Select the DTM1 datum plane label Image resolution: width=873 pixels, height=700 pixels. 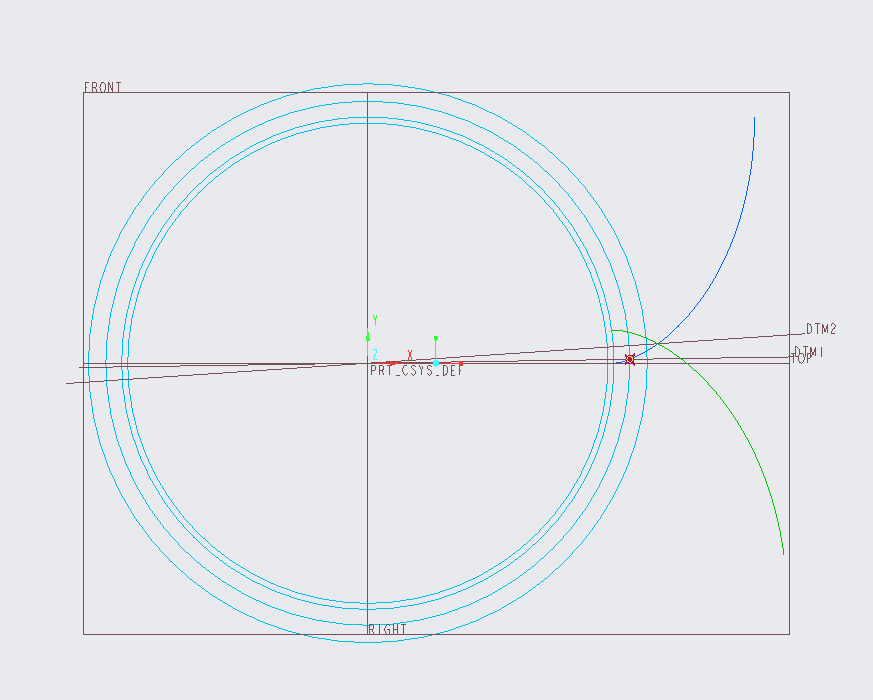(808, 351)
